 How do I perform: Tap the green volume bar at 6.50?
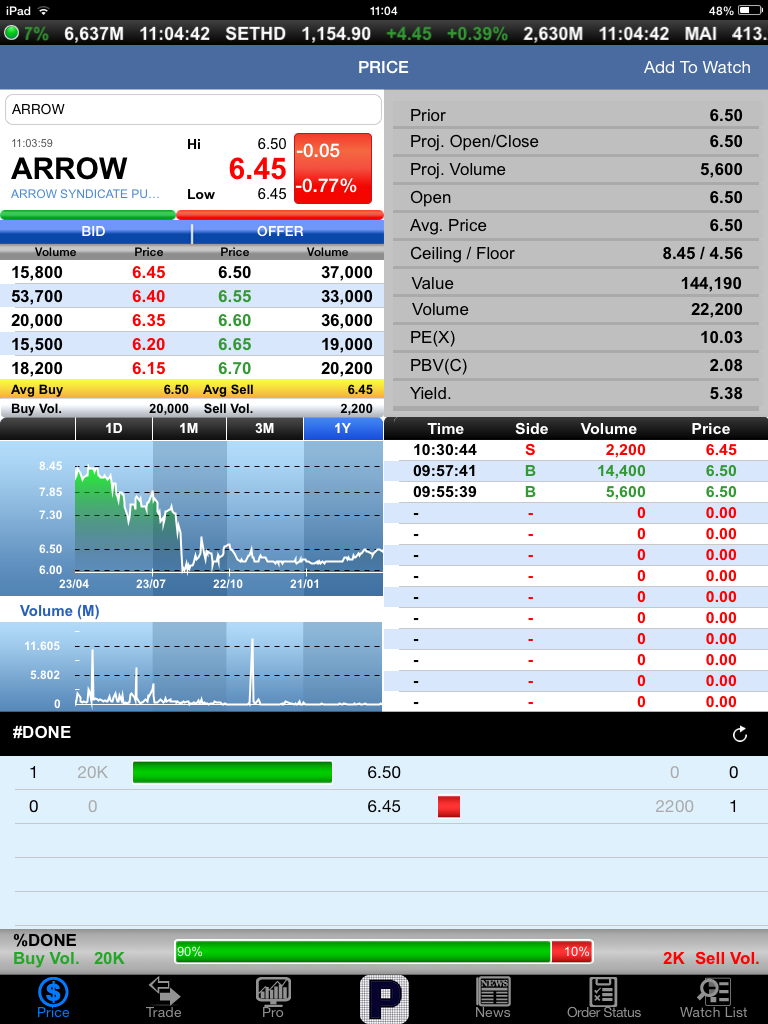coord(232,772)
